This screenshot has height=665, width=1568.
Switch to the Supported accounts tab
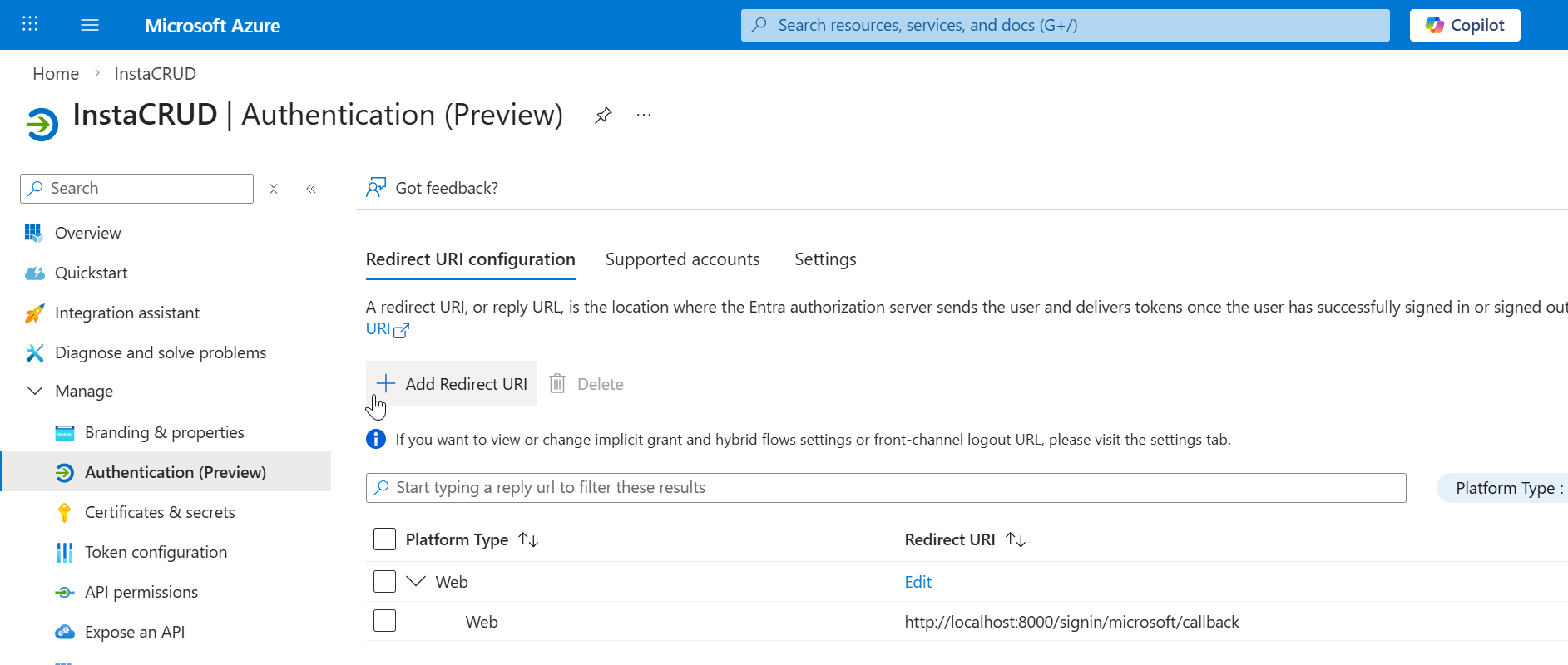682,259
